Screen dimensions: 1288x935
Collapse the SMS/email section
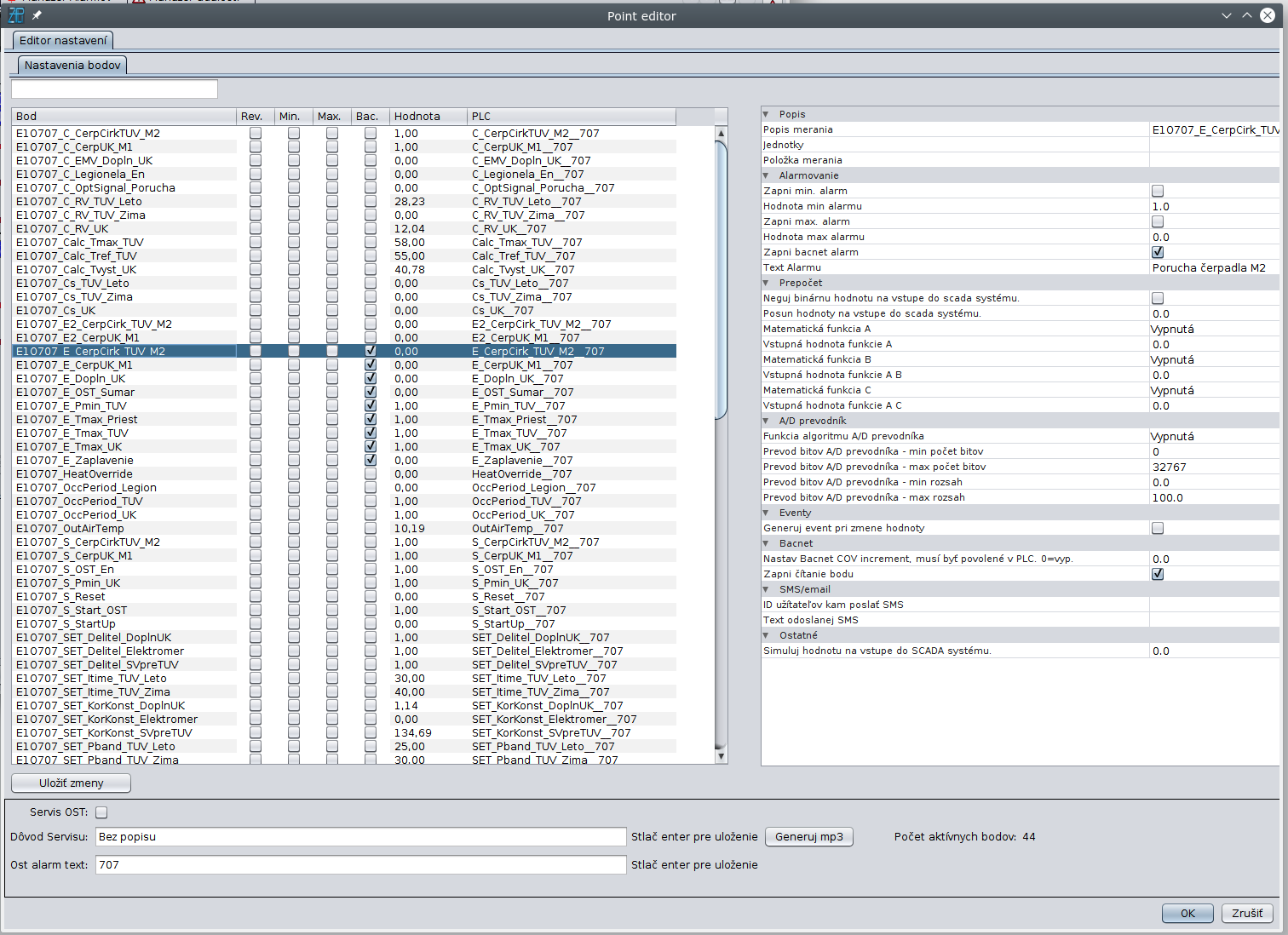pos(766,589)
